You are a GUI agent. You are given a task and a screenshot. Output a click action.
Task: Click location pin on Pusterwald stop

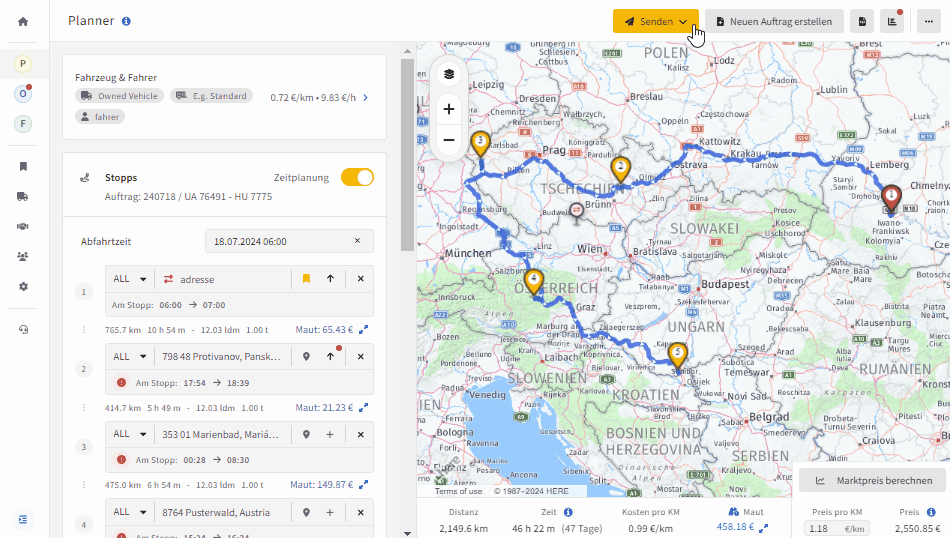pyautogui.click(x=307, y=513)
